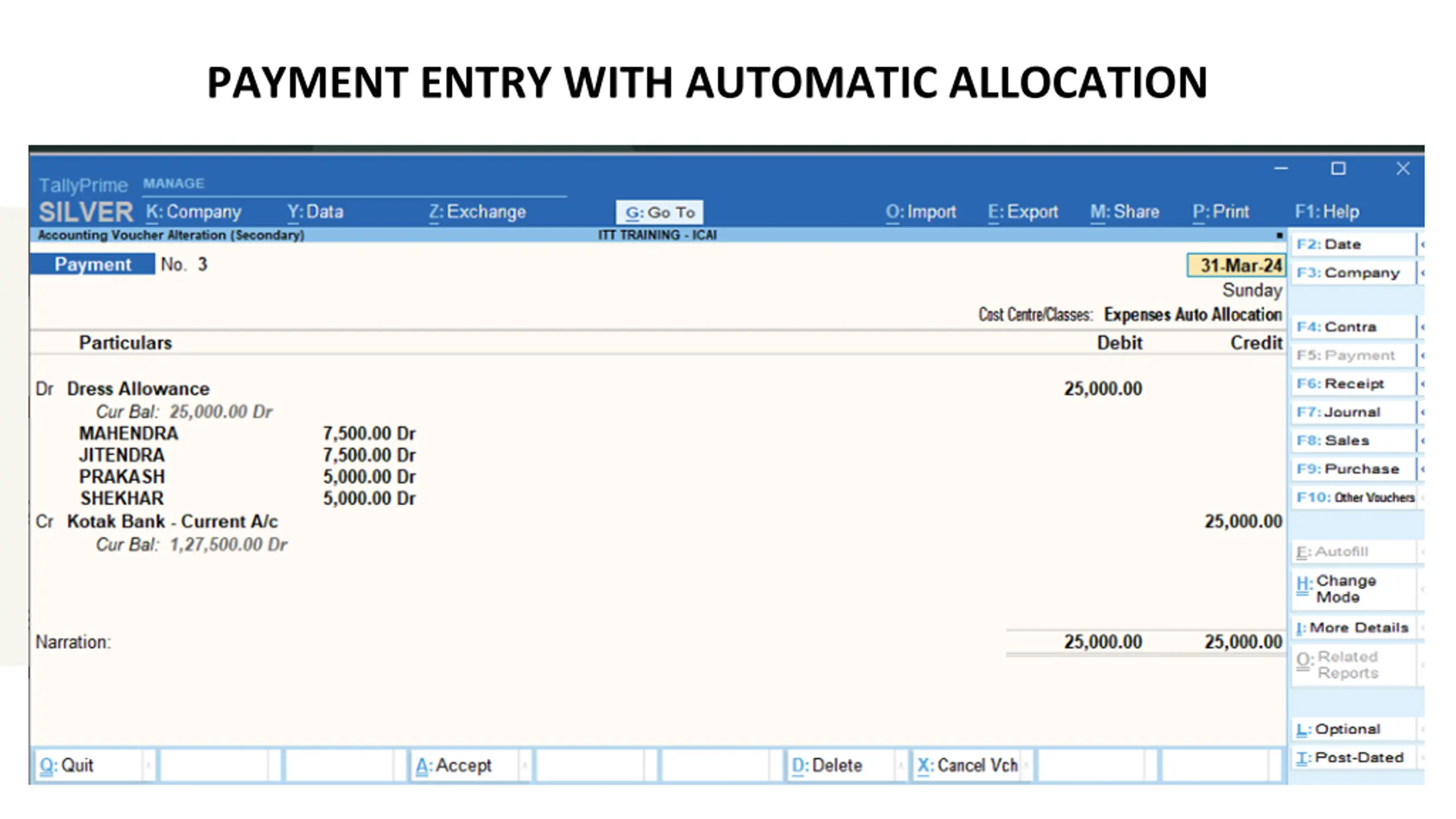Open the P: Print menu
The image size is (1456, 819).
(x=1221, y=212)
